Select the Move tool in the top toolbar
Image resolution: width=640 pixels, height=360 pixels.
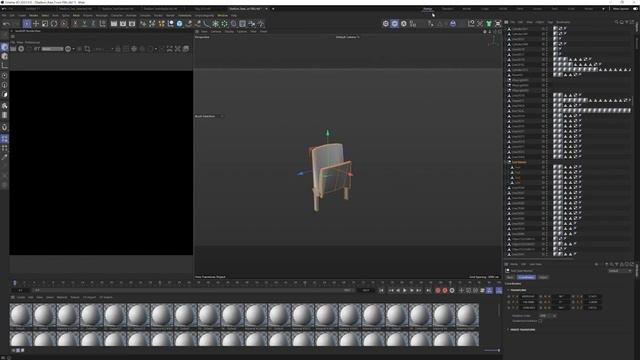36,24
